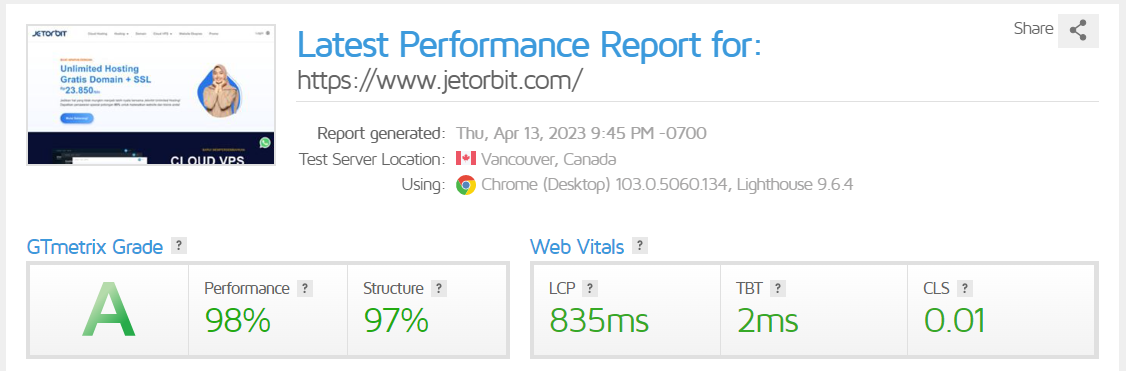Screen dimensions: 1126x371
Task: Click TBT question mark help icon
Action: pyautogui.click(x=778, y=288)
